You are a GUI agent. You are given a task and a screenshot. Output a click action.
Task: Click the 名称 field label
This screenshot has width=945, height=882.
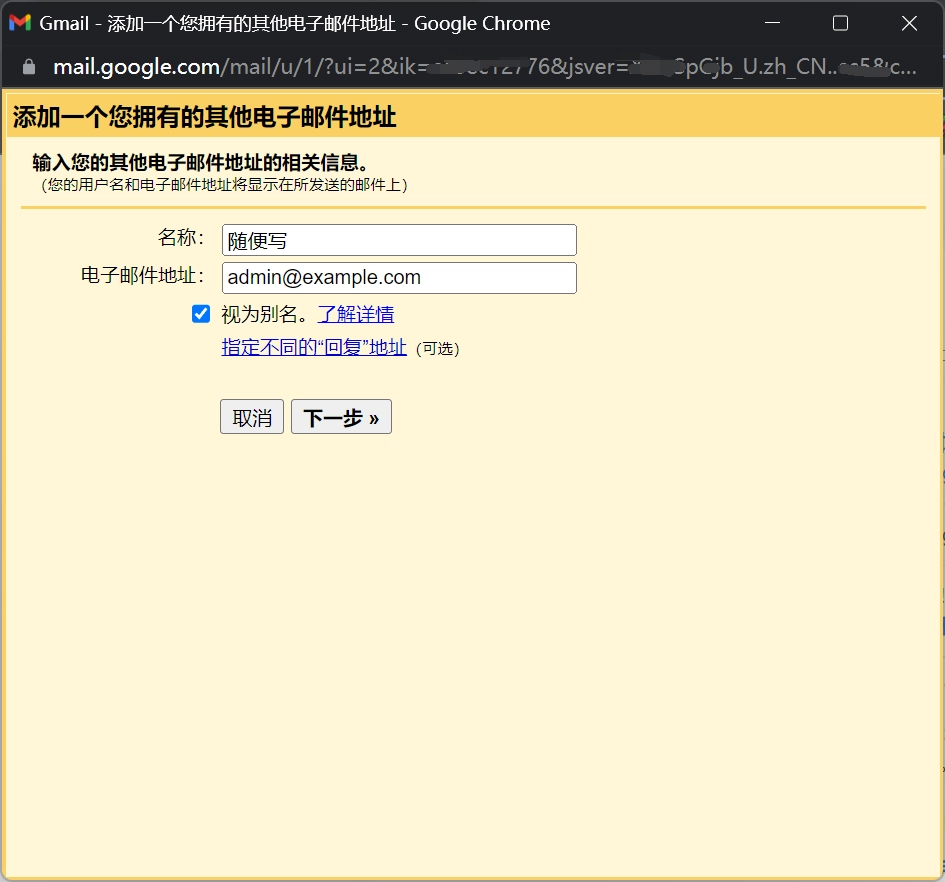(181, 238)
